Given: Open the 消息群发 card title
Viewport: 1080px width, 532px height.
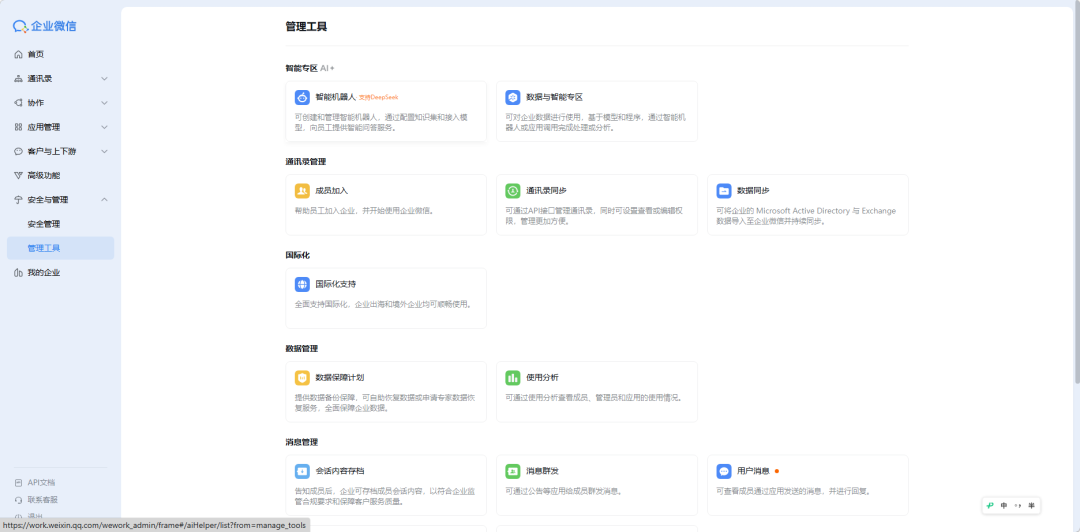Looking at the screenshot, I should [542, 471].
